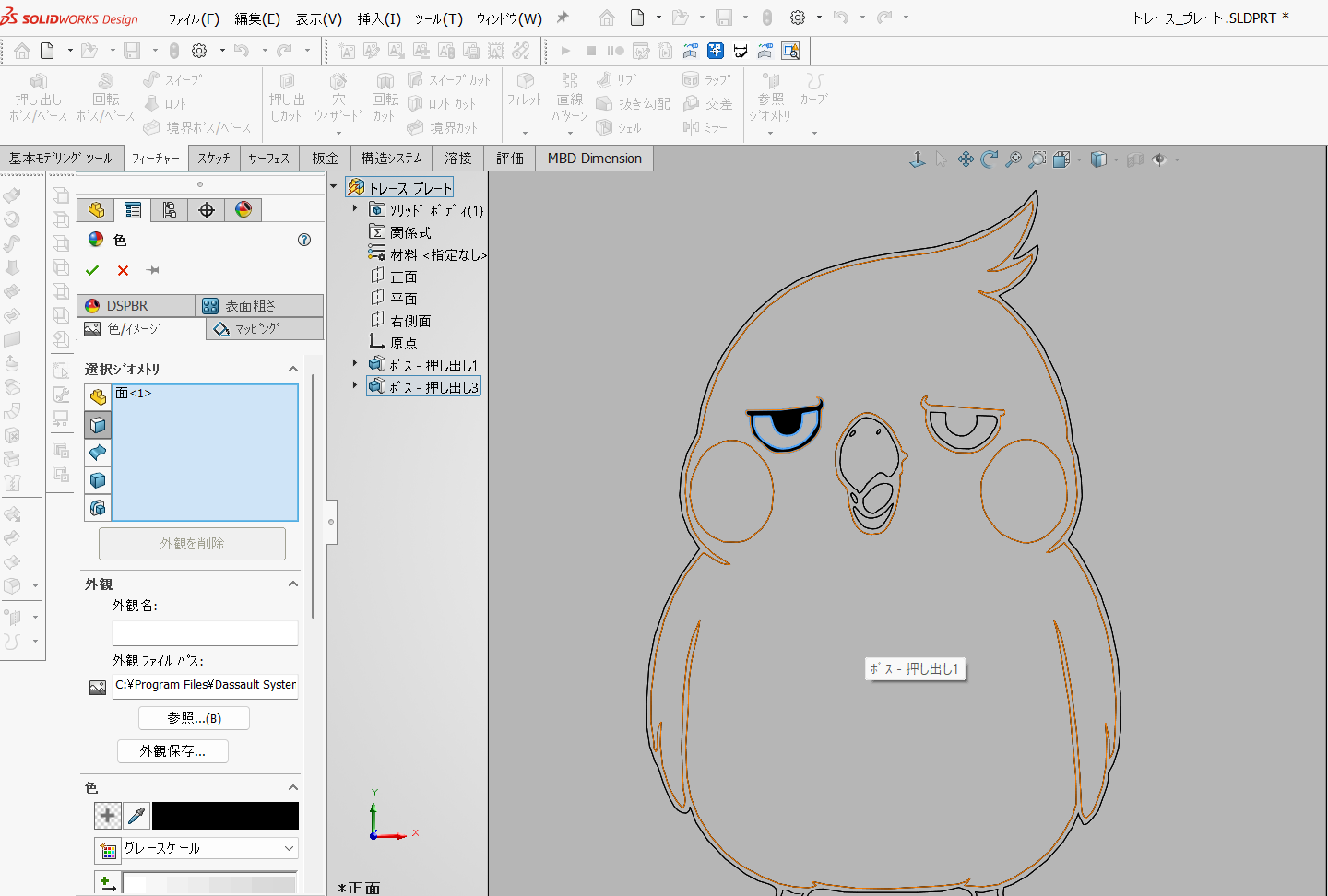Viewport: 1328px width, 896px height.
Task: Open the View Orientation cube icon
Action: pyautogui.click(x=1061, y=159)
